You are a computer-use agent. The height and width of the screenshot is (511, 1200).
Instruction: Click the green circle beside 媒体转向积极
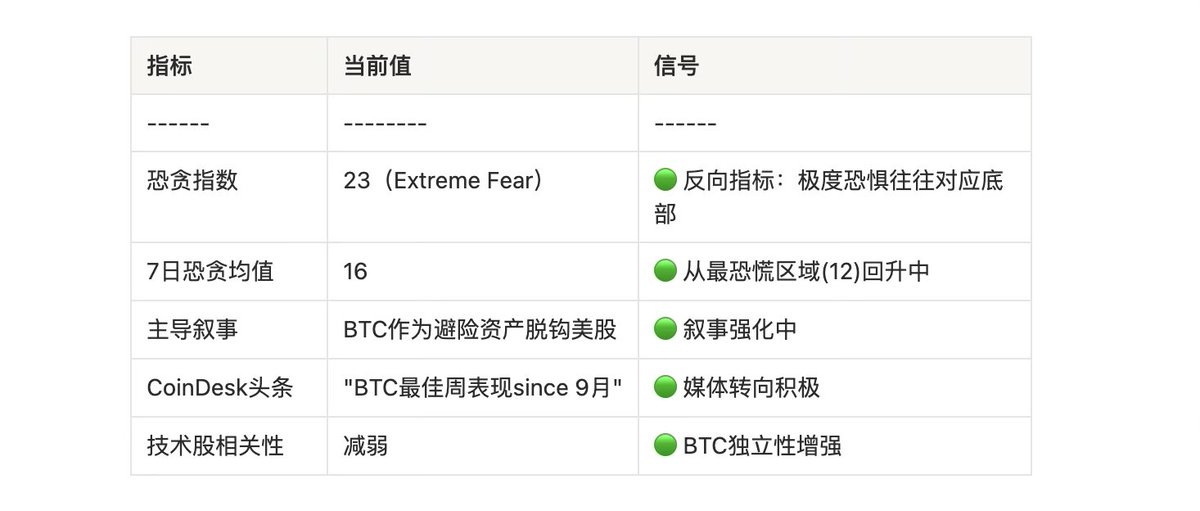(665, 387)
